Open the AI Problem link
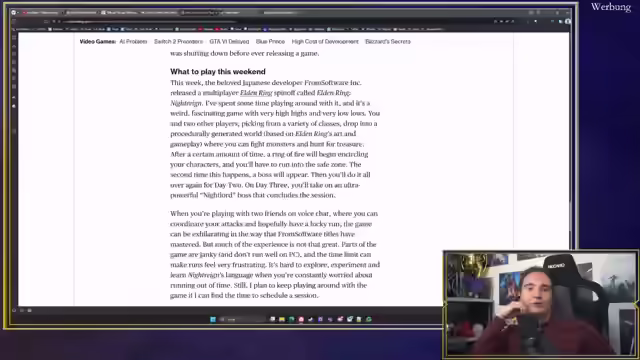The image size is (640, 360). (x=133, y=42)
